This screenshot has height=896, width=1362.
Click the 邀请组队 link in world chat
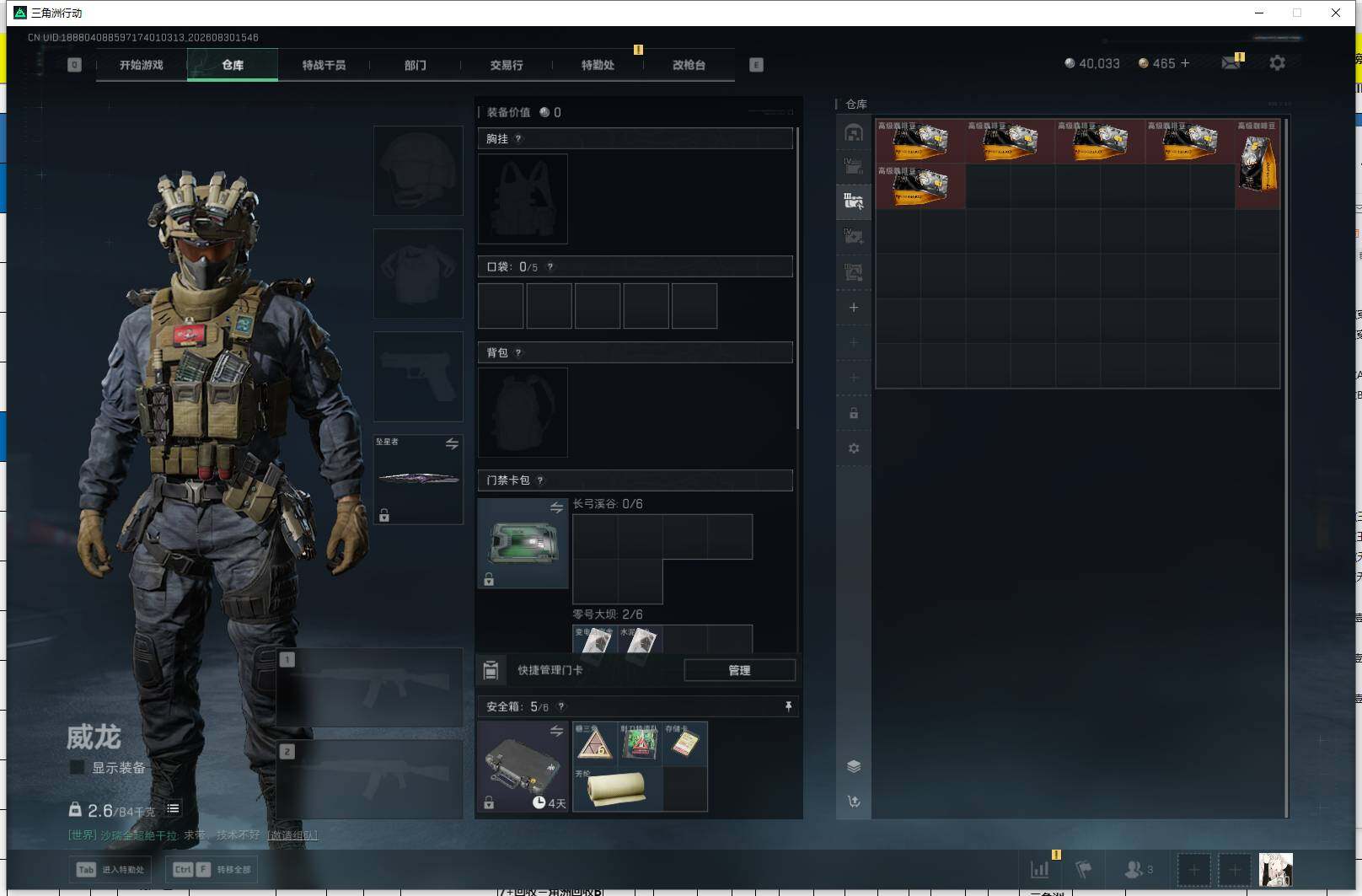tap(292, 835)
